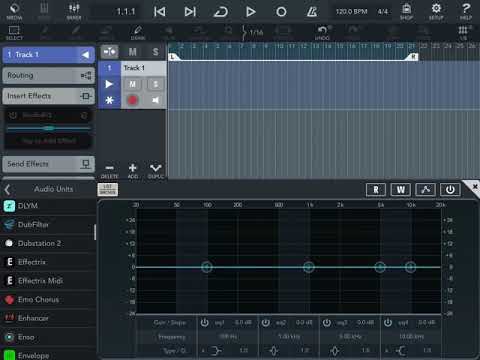Choose the Draw pencil tool
This screenshot has height=360, width=480.
pyautogui.click(x=138, y=33)
